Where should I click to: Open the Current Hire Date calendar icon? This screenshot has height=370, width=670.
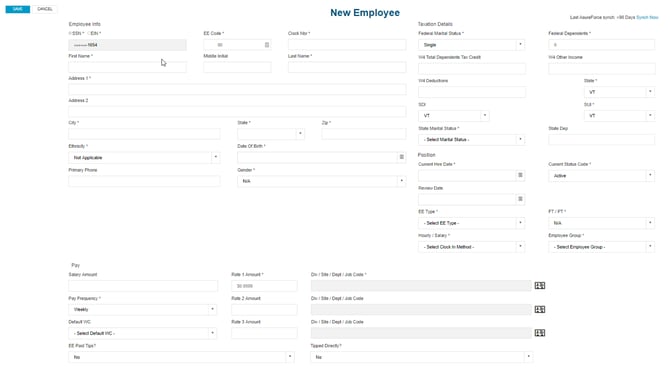pos(520,175)
